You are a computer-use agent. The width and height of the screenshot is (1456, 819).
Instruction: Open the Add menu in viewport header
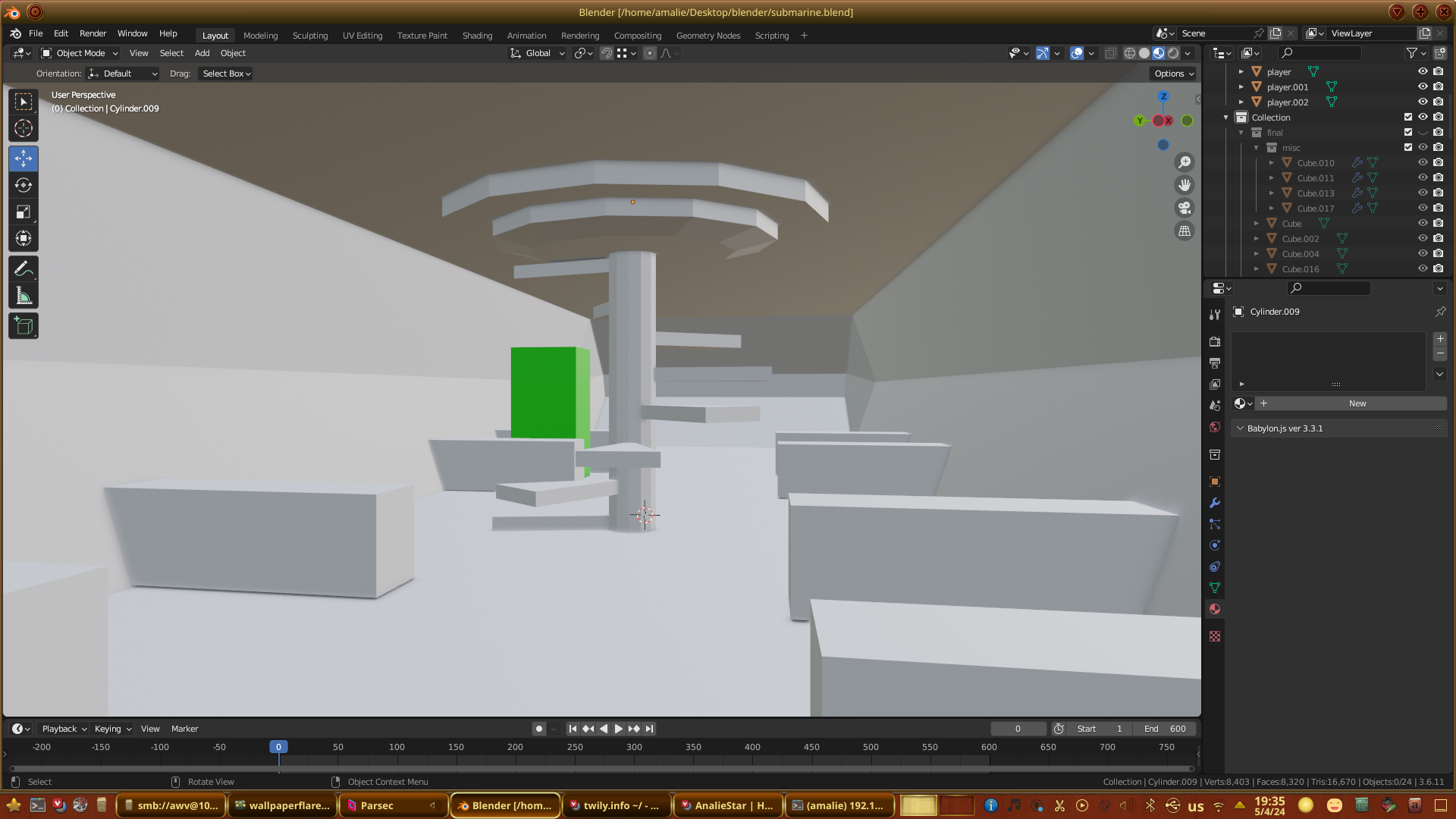click(x=202, y=53)
